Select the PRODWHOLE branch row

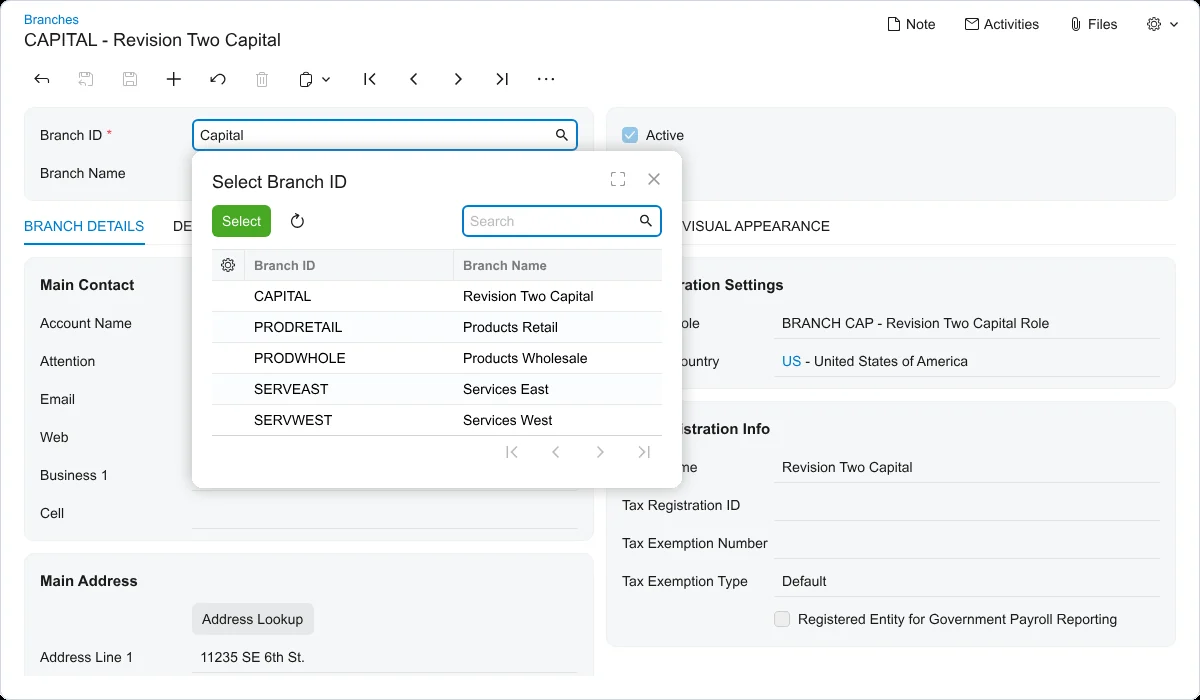pos(437,358)
